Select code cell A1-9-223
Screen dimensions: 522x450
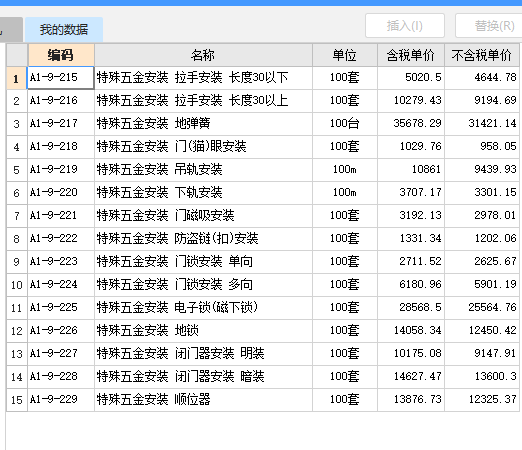click(61, 262)
